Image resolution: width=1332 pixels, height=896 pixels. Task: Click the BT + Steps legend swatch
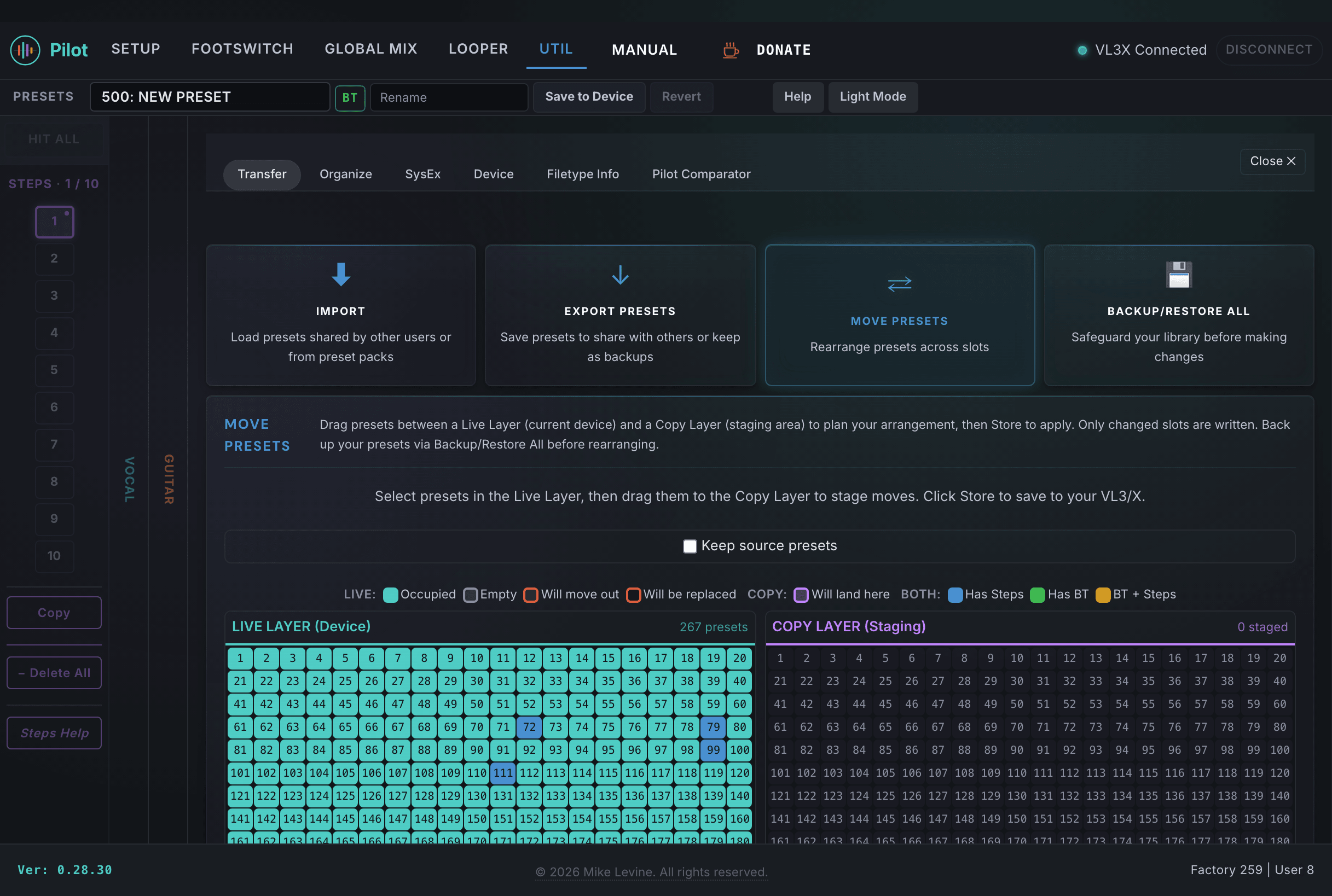pyautogui.click(x=1103, y=595)
